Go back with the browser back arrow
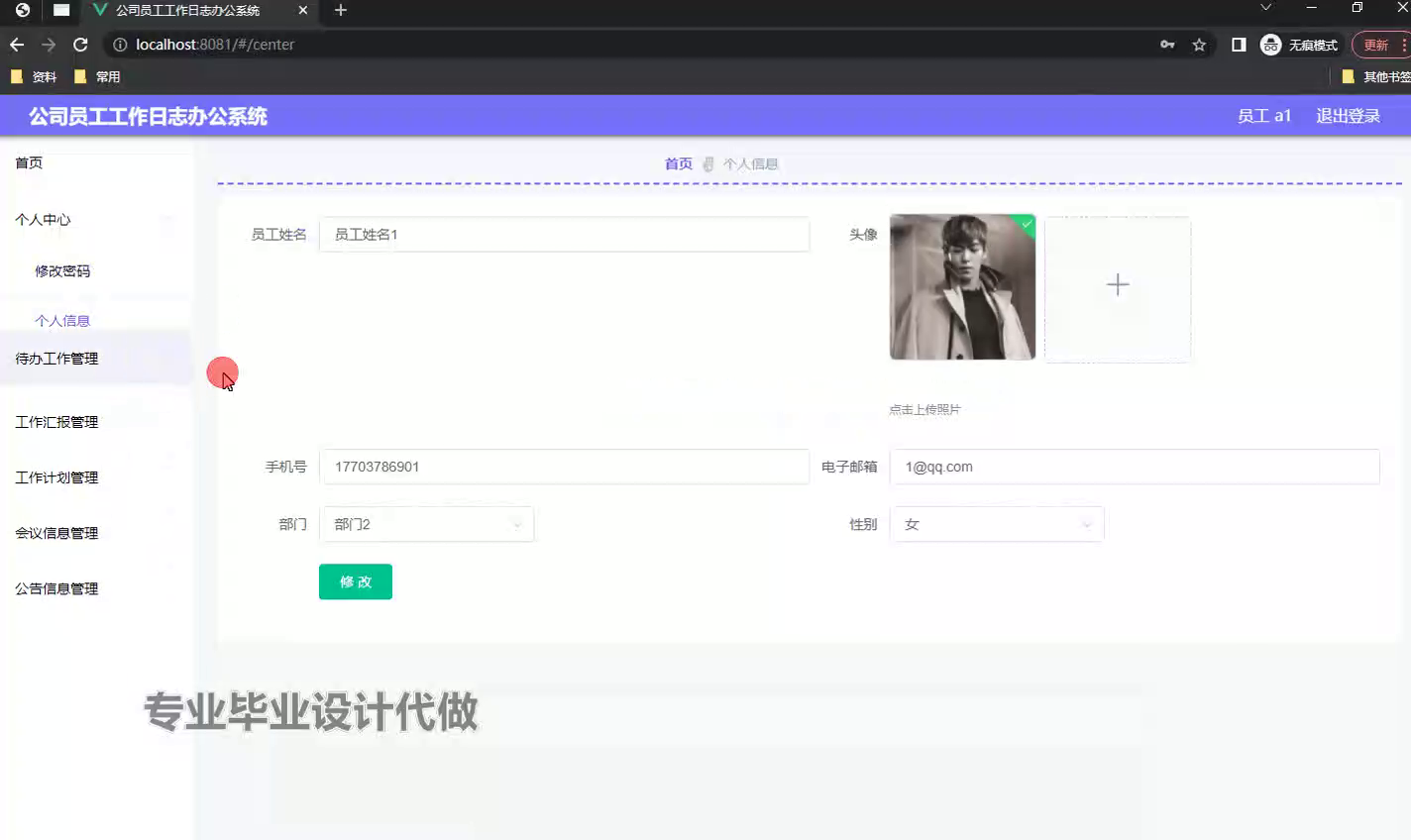The height and width of the screenshot is (840, 1411). click(17, 45)
